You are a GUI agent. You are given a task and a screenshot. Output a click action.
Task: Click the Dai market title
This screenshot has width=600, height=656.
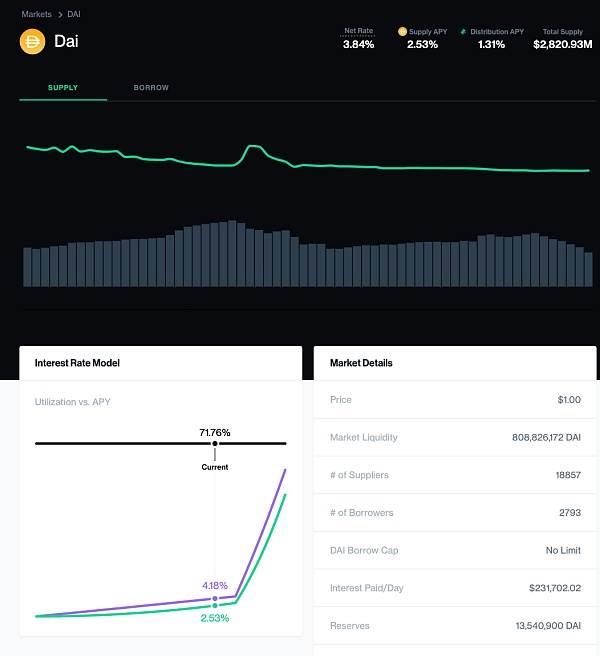pyautogui.click(x=66, y=41)
